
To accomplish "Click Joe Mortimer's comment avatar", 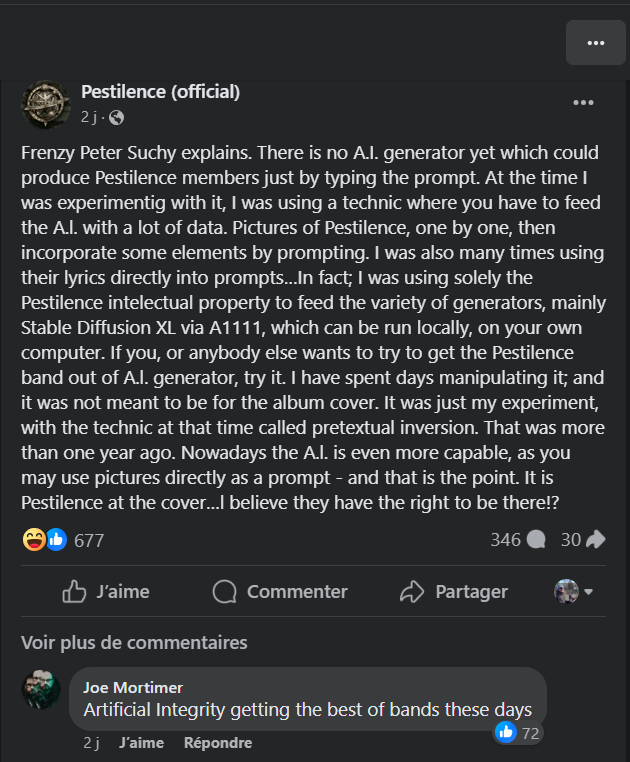I will 42,689.
